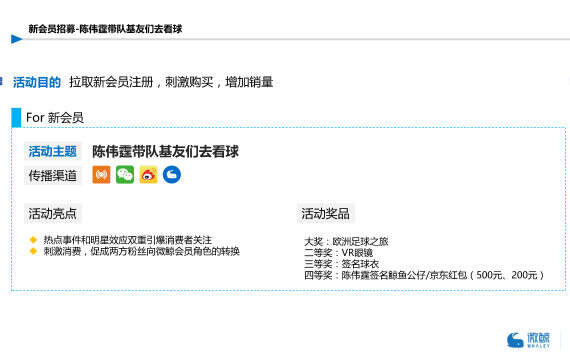Click the blue arrow beside the slide title
Viewport: 570px width, 360px height.
pos(17,39)
